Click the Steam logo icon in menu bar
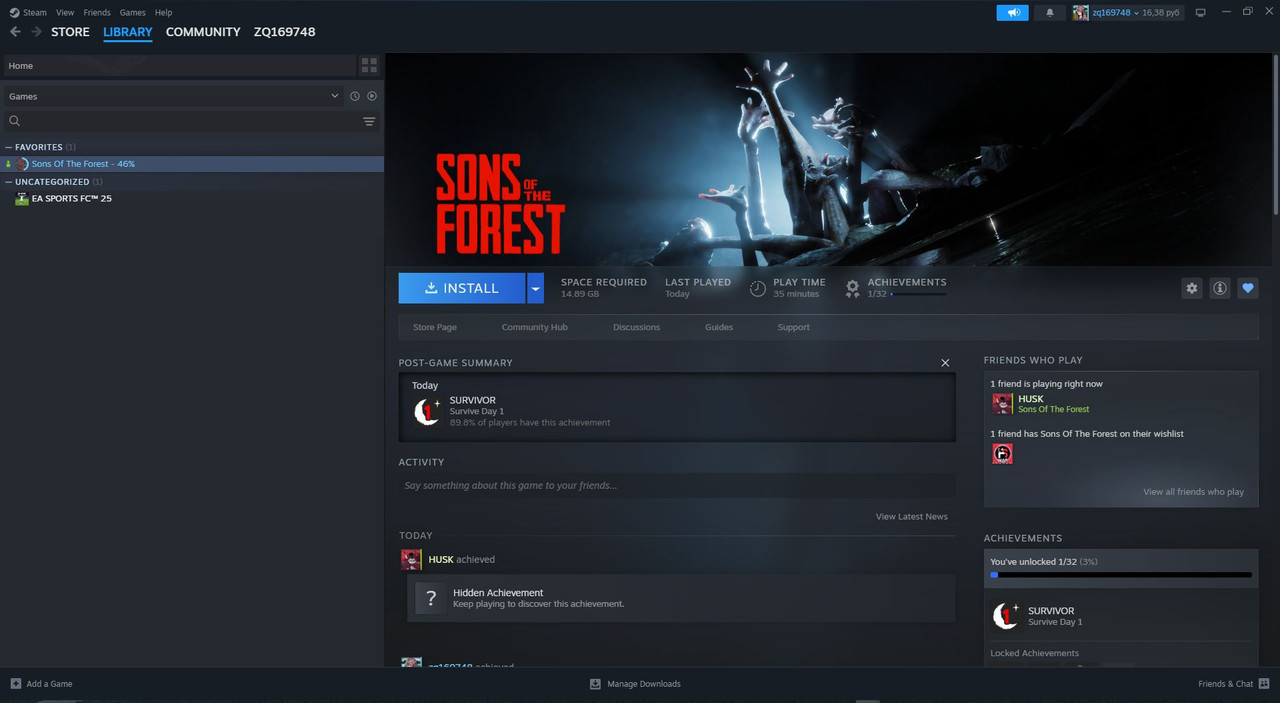Viewport: 1280px width, 703px height. (13, 12)
